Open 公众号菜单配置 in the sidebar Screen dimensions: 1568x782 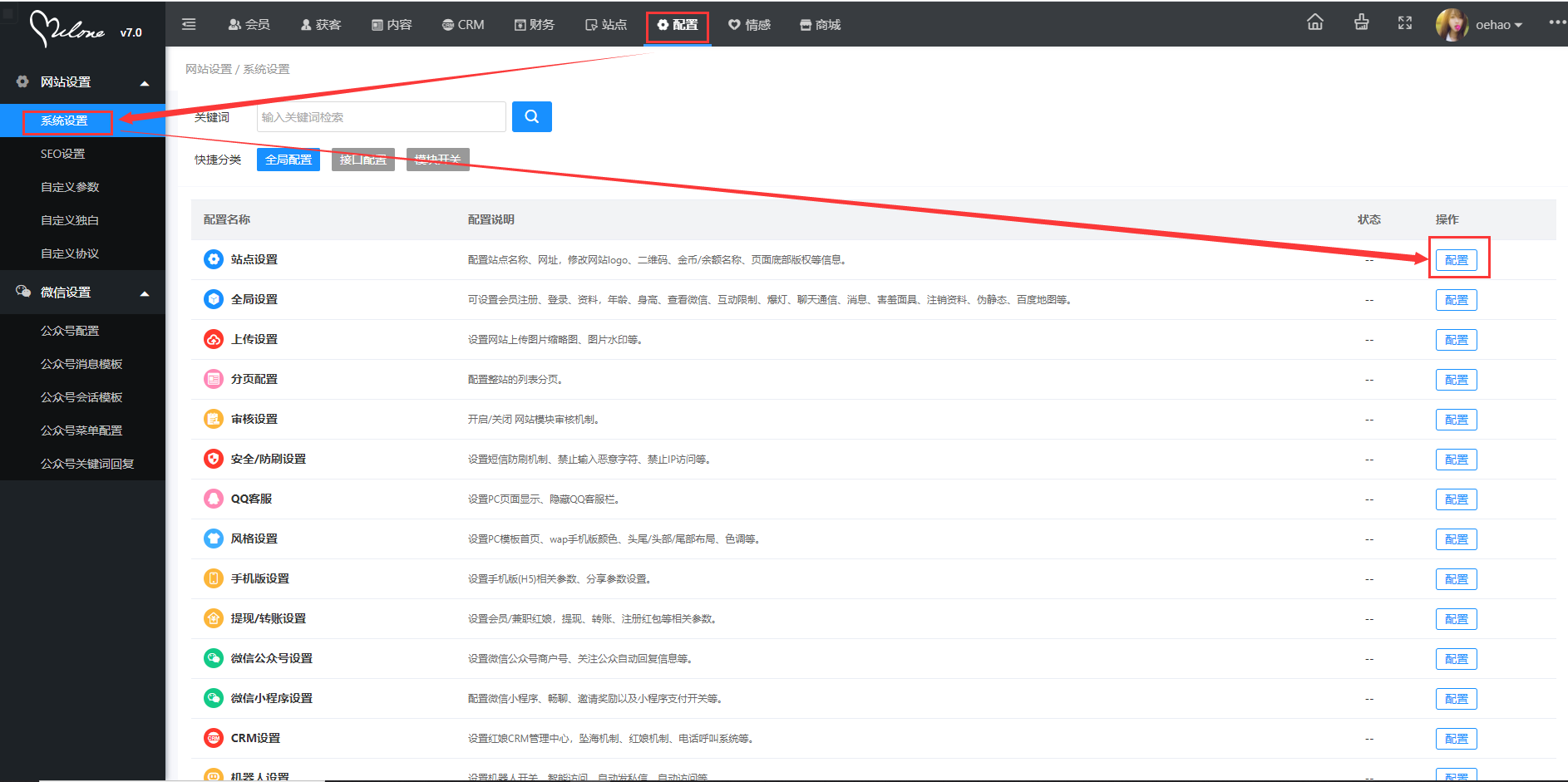pos(82,430)
